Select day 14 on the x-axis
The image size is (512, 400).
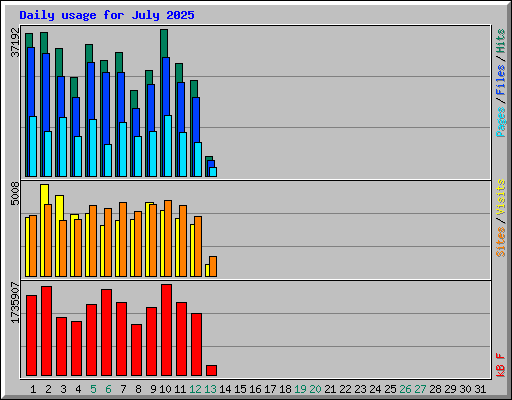click(225, 389)
